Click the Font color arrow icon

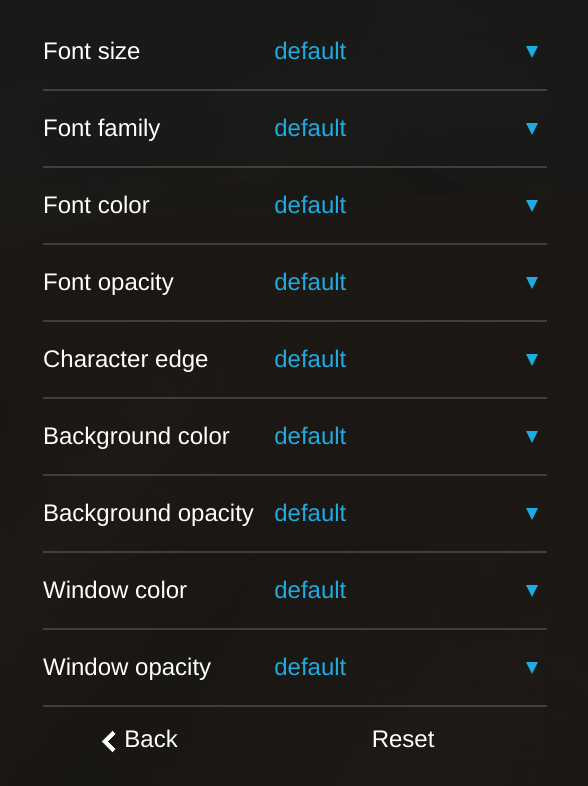point(532,205)
